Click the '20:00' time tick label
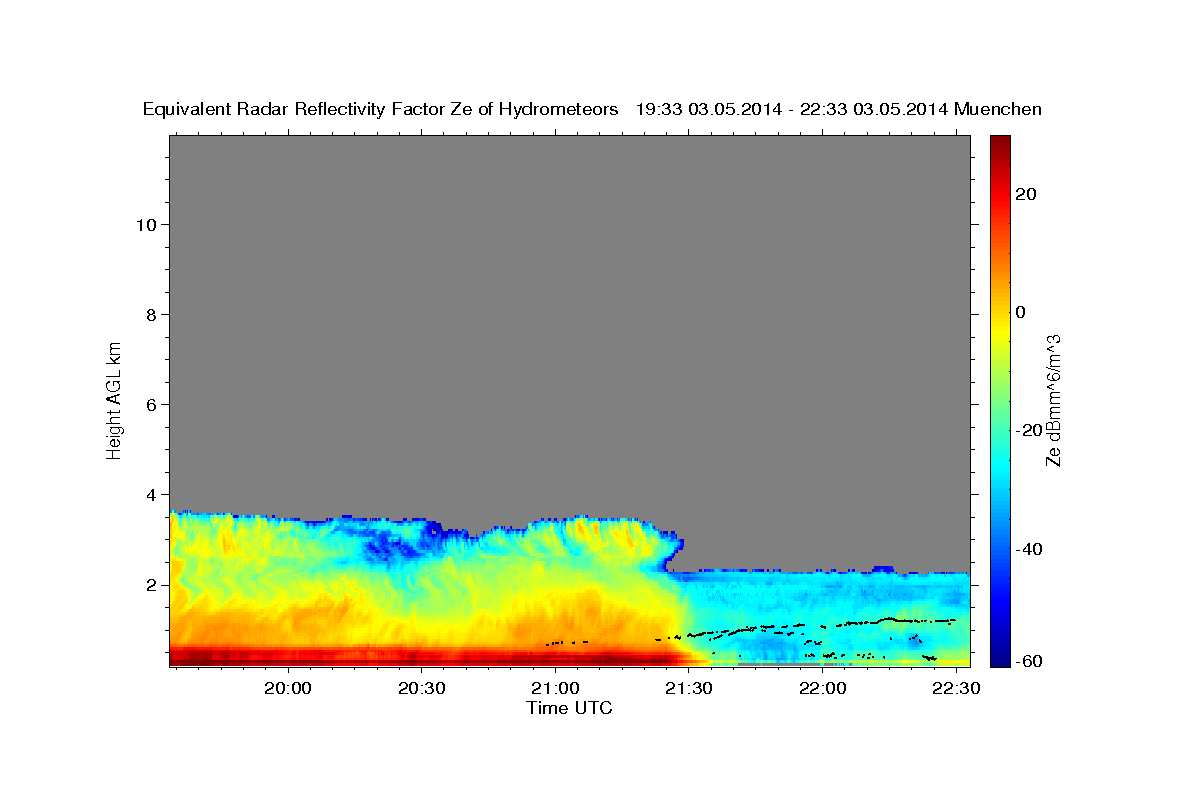The height and width of the screenshot is (800, 1200). pyautogui.click(x=289, y=689)
